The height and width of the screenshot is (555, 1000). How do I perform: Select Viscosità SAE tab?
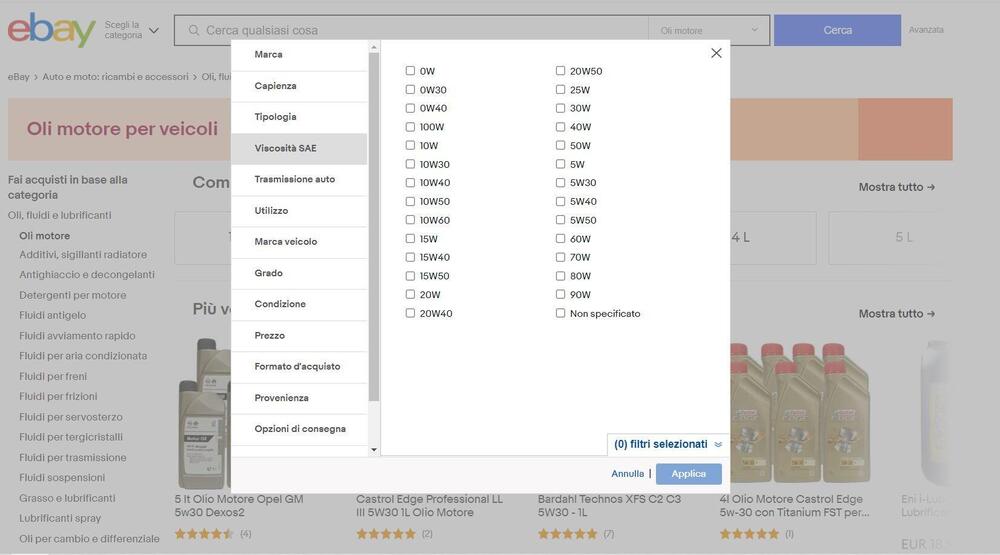click(299, 149)
